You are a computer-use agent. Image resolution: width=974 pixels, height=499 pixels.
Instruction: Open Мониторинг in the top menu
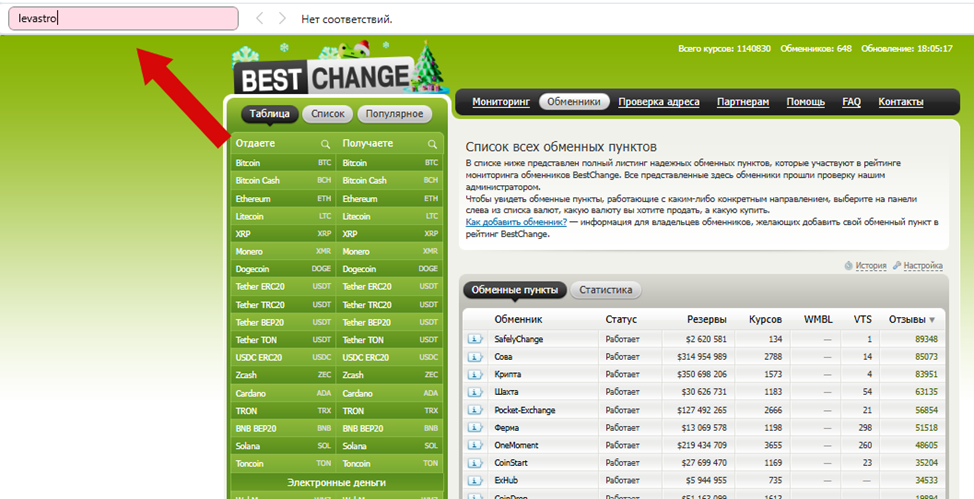tap(500, 102)
